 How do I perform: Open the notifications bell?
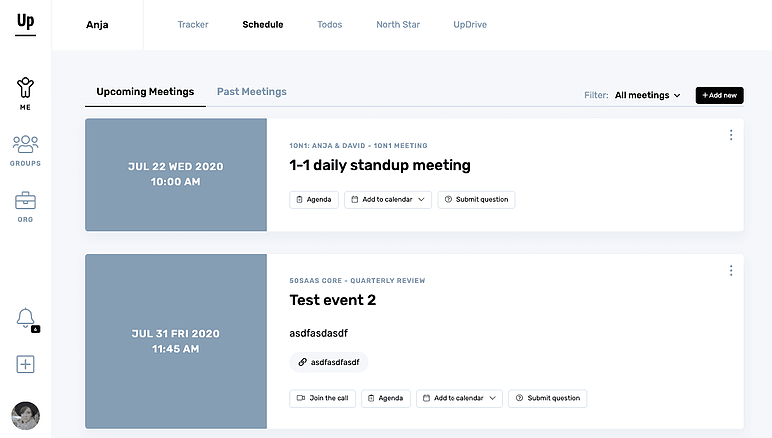click(x=26, y=318)
